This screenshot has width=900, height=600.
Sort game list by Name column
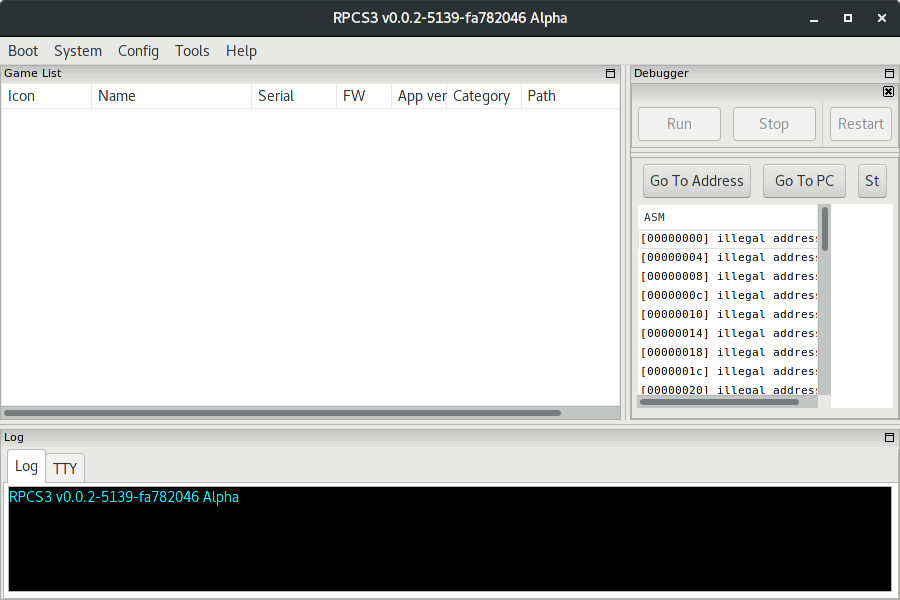point(171,96)
